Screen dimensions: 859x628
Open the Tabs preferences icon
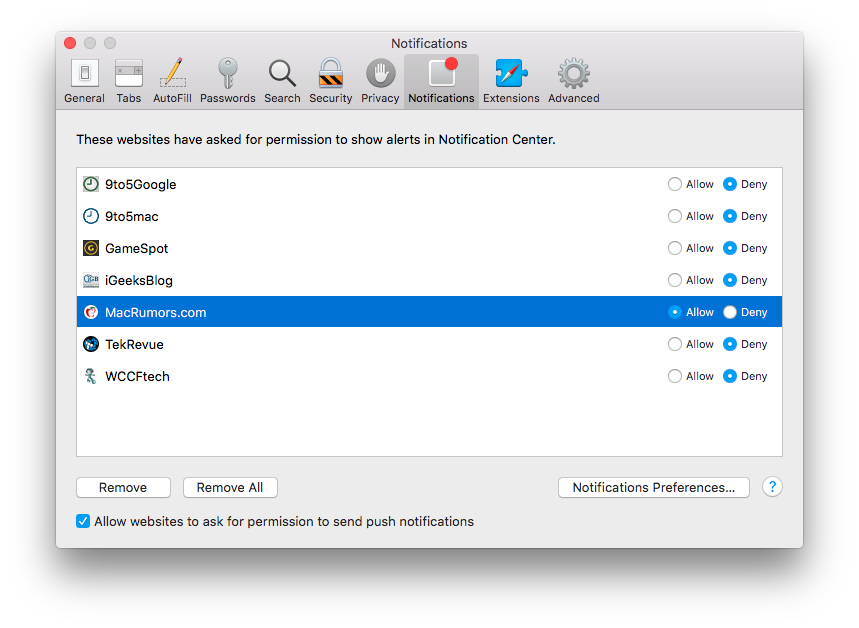(129, 73)
